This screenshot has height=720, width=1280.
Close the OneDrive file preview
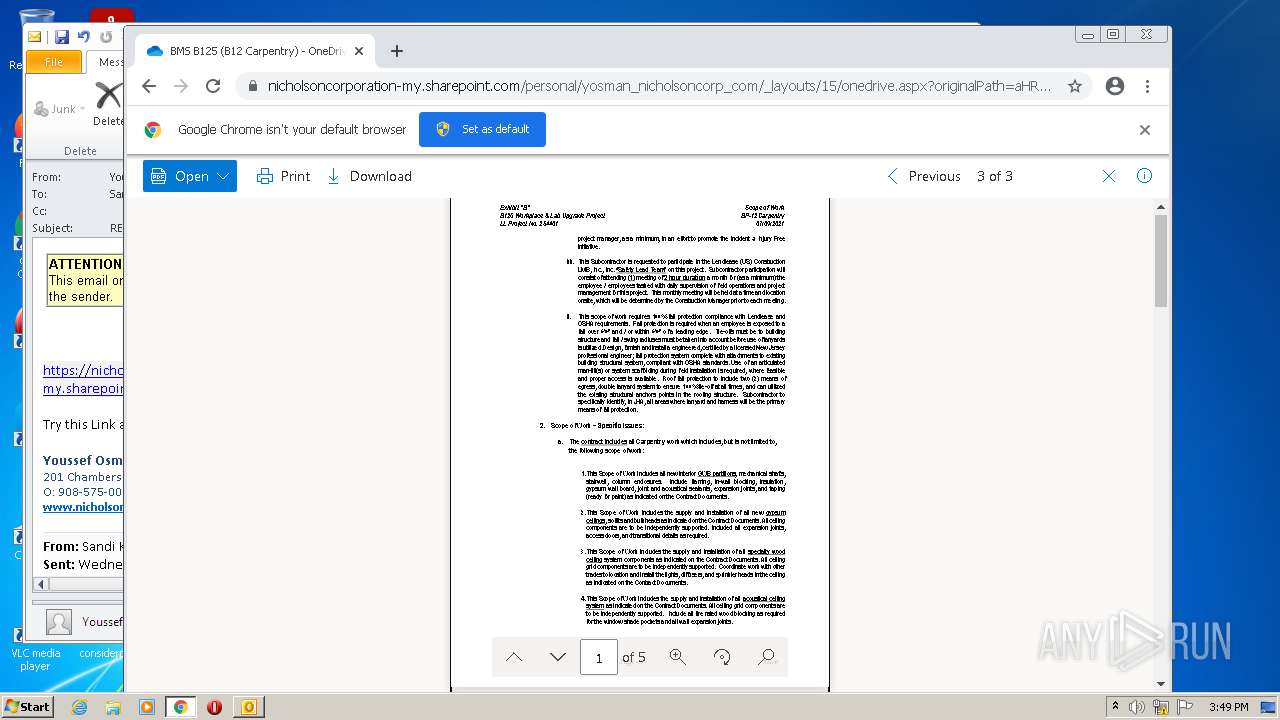pos(1109,176)
